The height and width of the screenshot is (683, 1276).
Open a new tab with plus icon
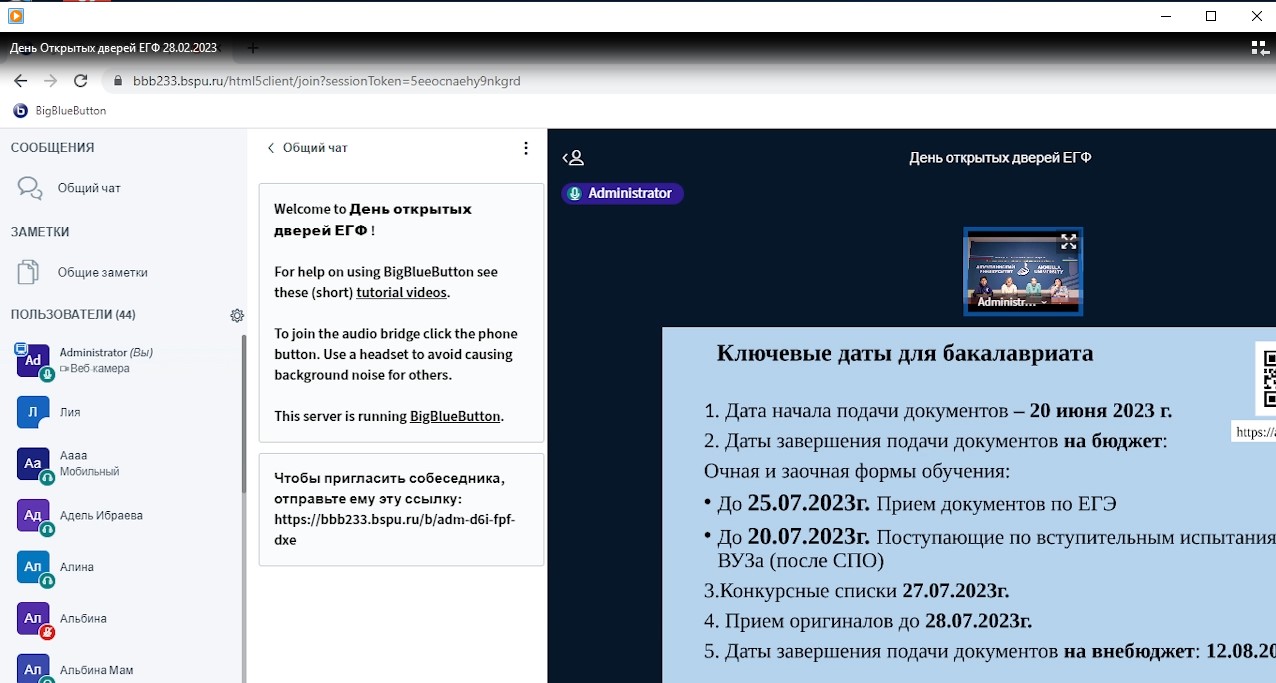pos(253,48)
